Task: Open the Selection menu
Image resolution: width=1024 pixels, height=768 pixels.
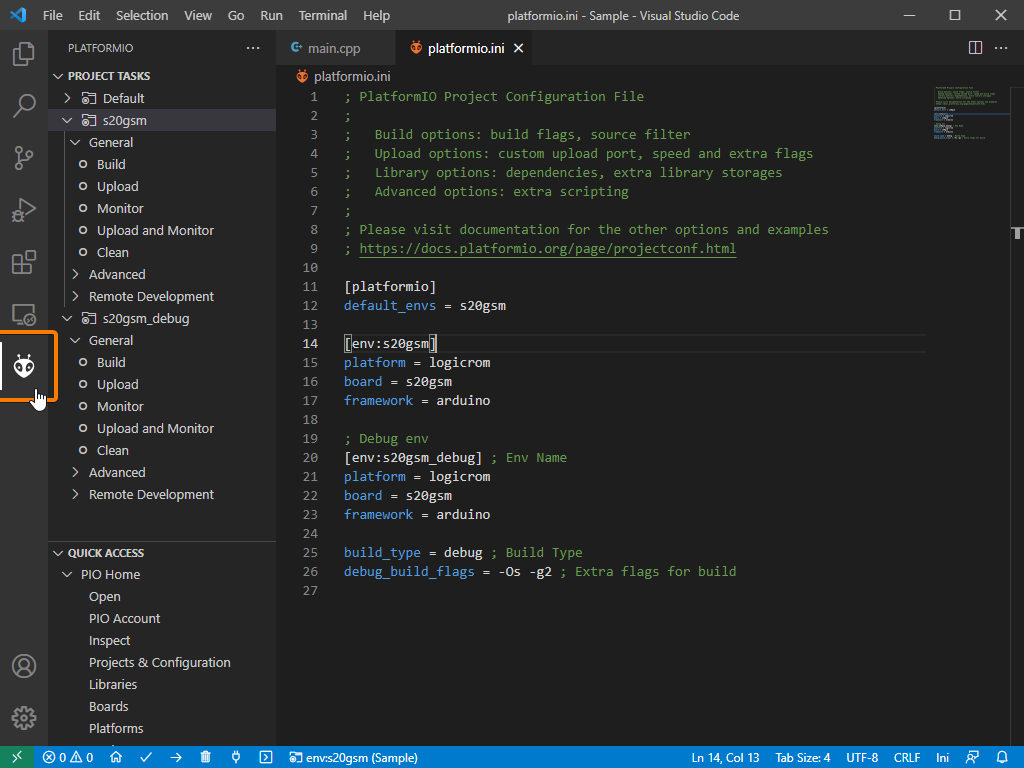Action: [x=142, y=15]
